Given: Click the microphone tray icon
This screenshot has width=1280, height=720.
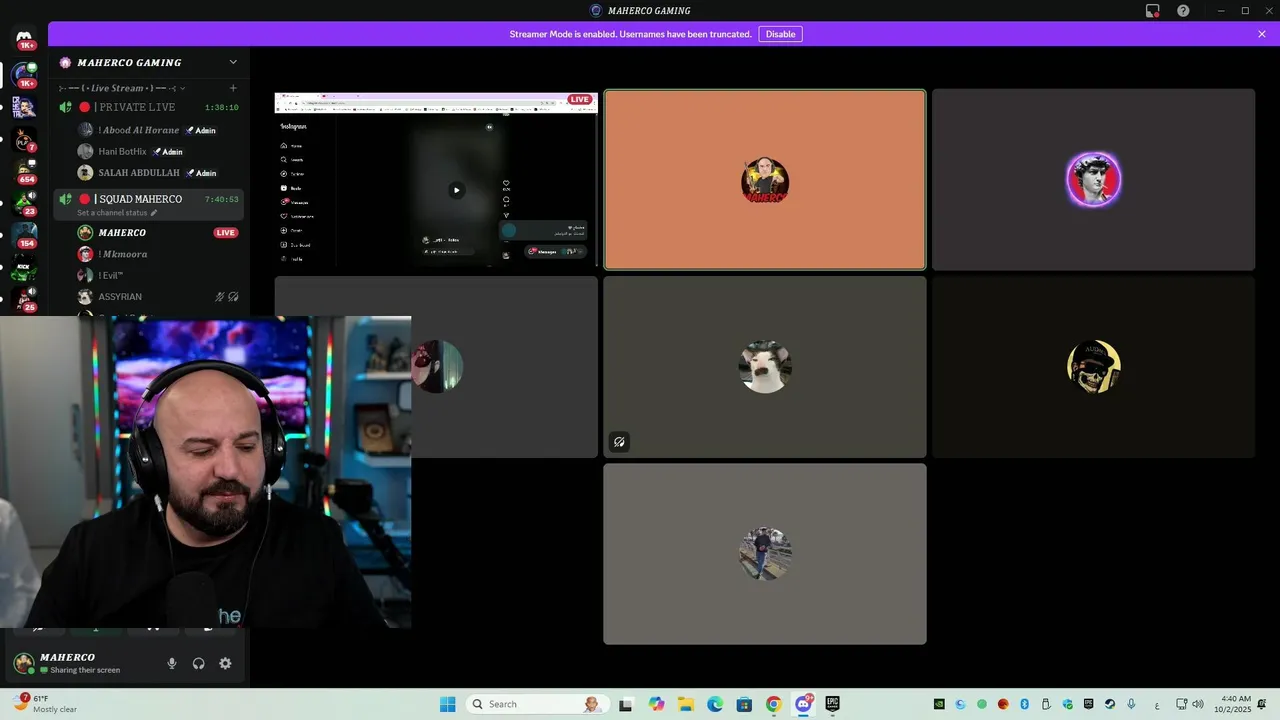Looking at the screenshot, I should click(1131, 704).
